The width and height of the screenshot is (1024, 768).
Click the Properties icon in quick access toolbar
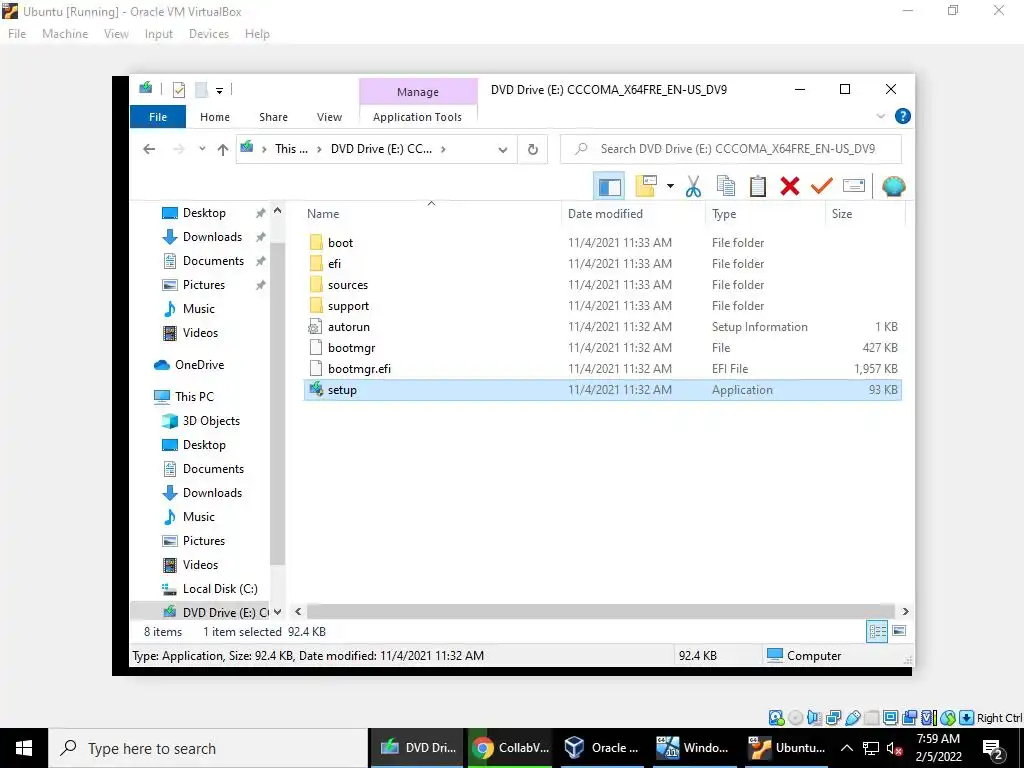pos(178,90)
